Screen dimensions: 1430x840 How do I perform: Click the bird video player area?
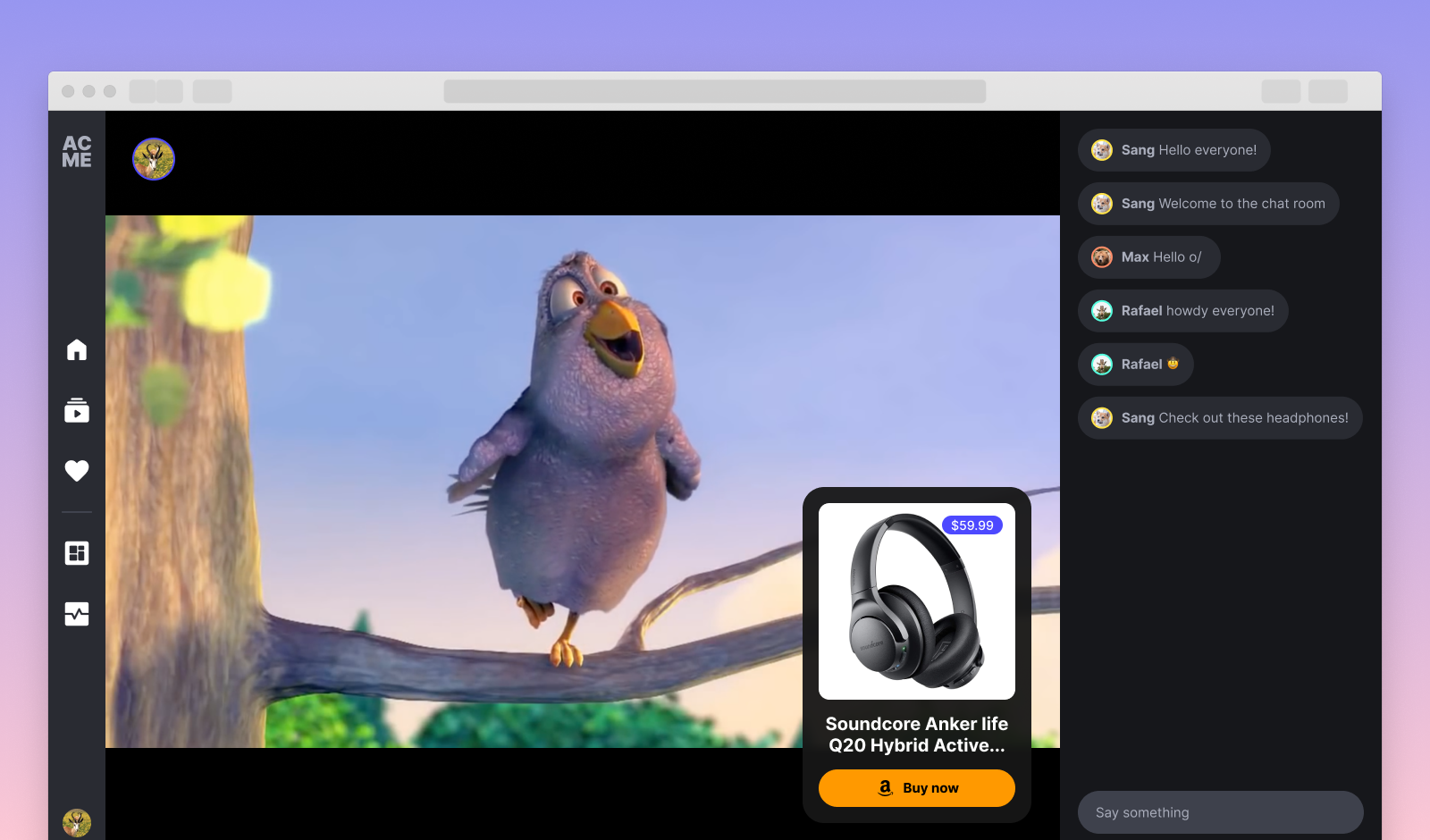583,482
